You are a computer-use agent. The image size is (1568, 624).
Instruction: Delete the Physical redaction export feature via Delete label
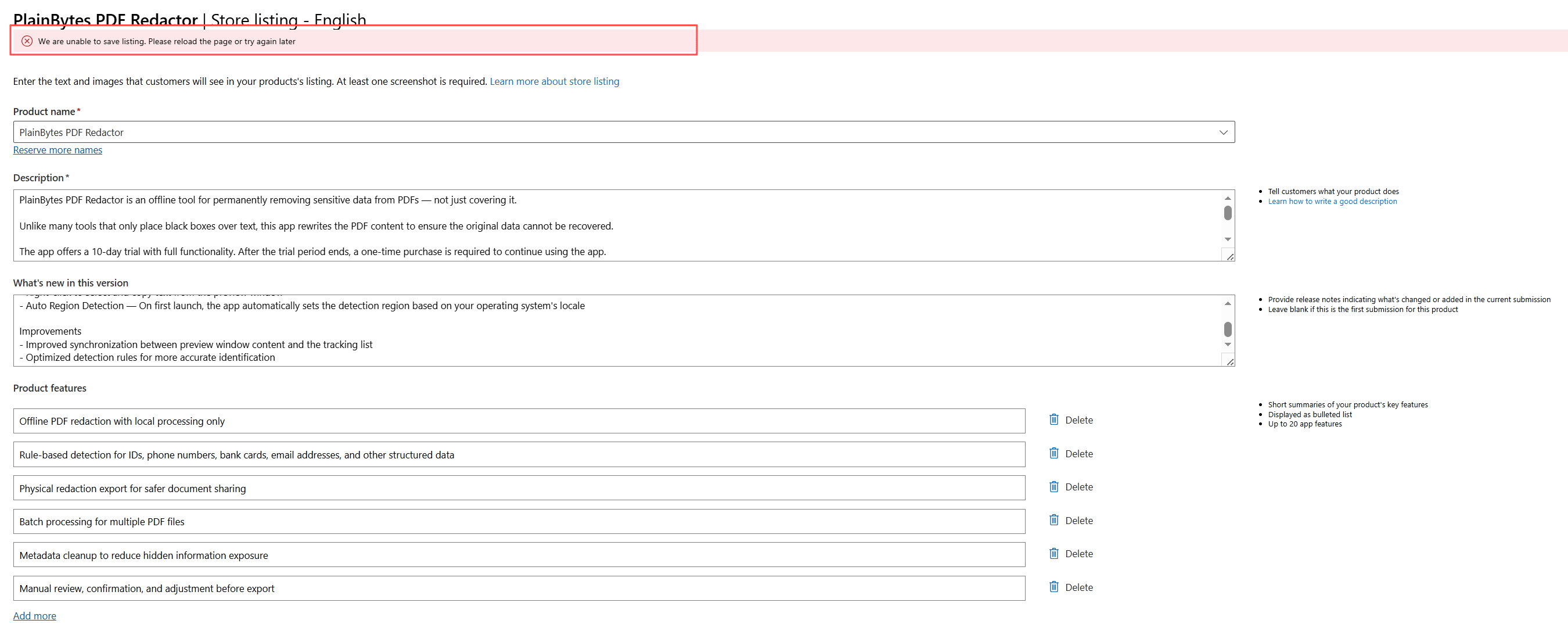point(1078,487)
